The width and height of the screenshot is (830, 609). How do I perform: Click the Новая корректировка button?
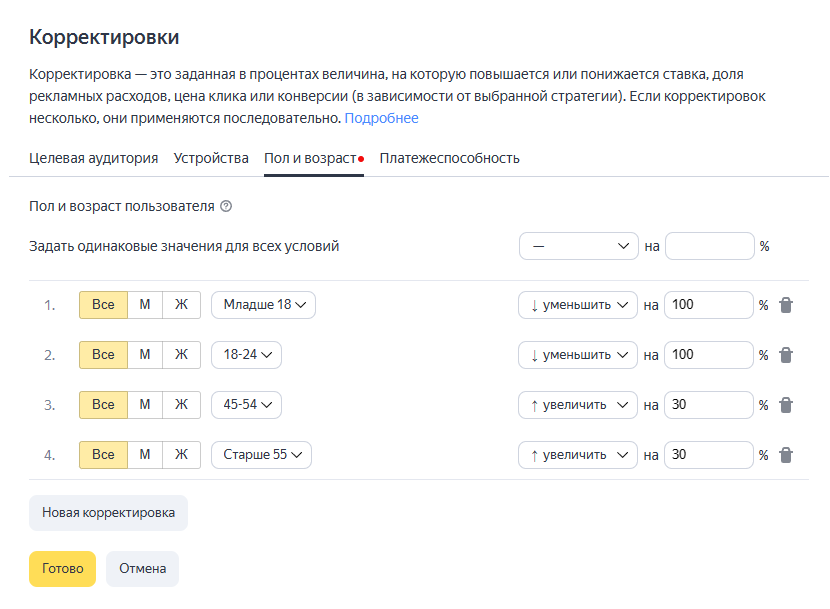tap(108, 513)
